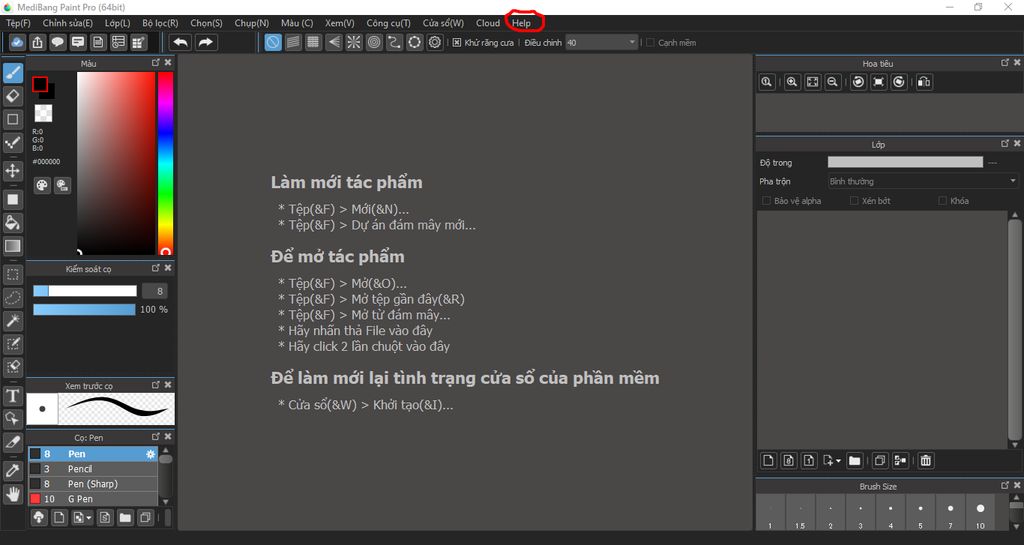Enable the Bảo vệ alpha checkbox
This screenshot has width=1024, height=545.
click(x=767, y=201)
